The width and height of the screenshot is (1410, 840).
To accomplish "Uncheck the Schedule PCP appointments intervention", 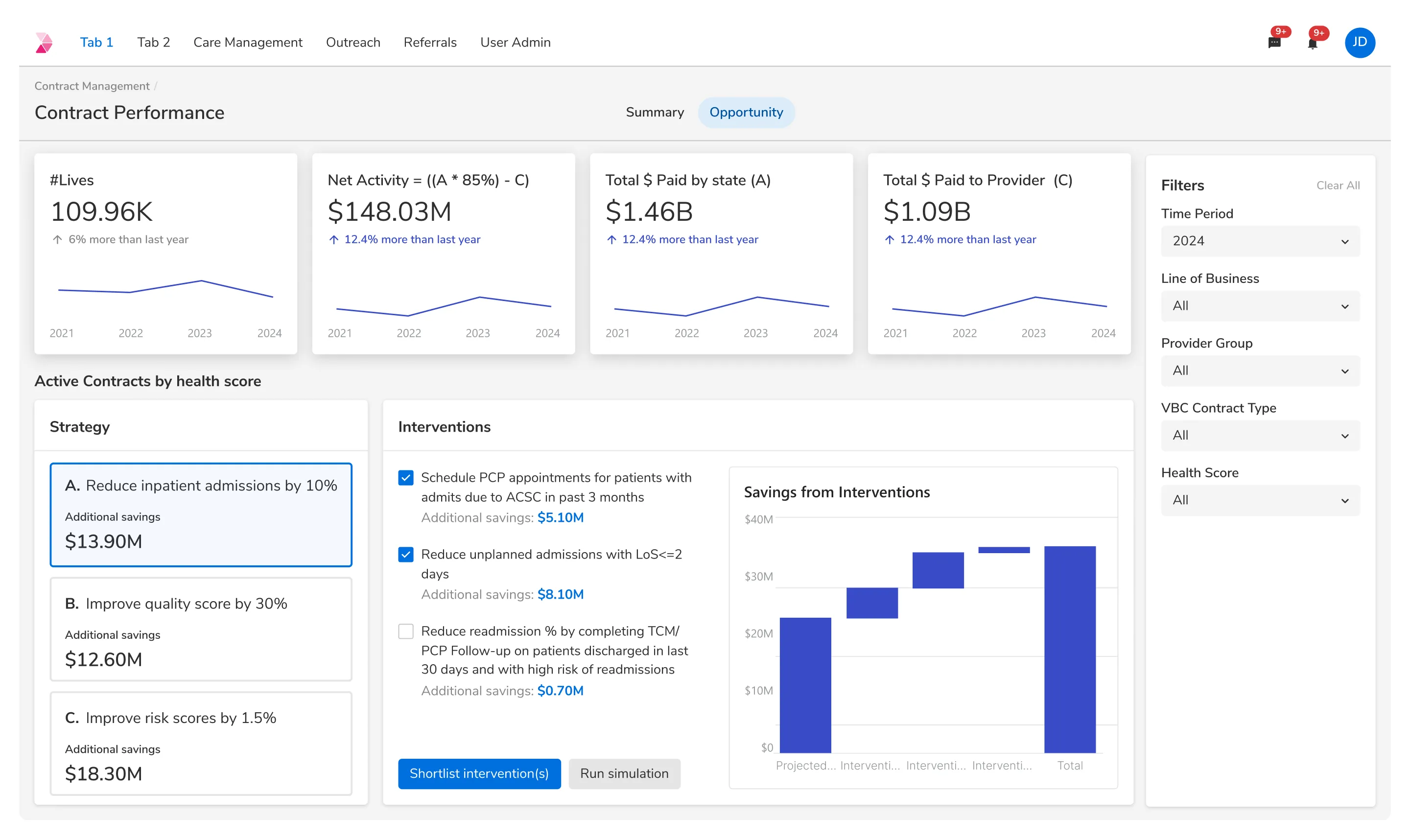I will point(406,478).
